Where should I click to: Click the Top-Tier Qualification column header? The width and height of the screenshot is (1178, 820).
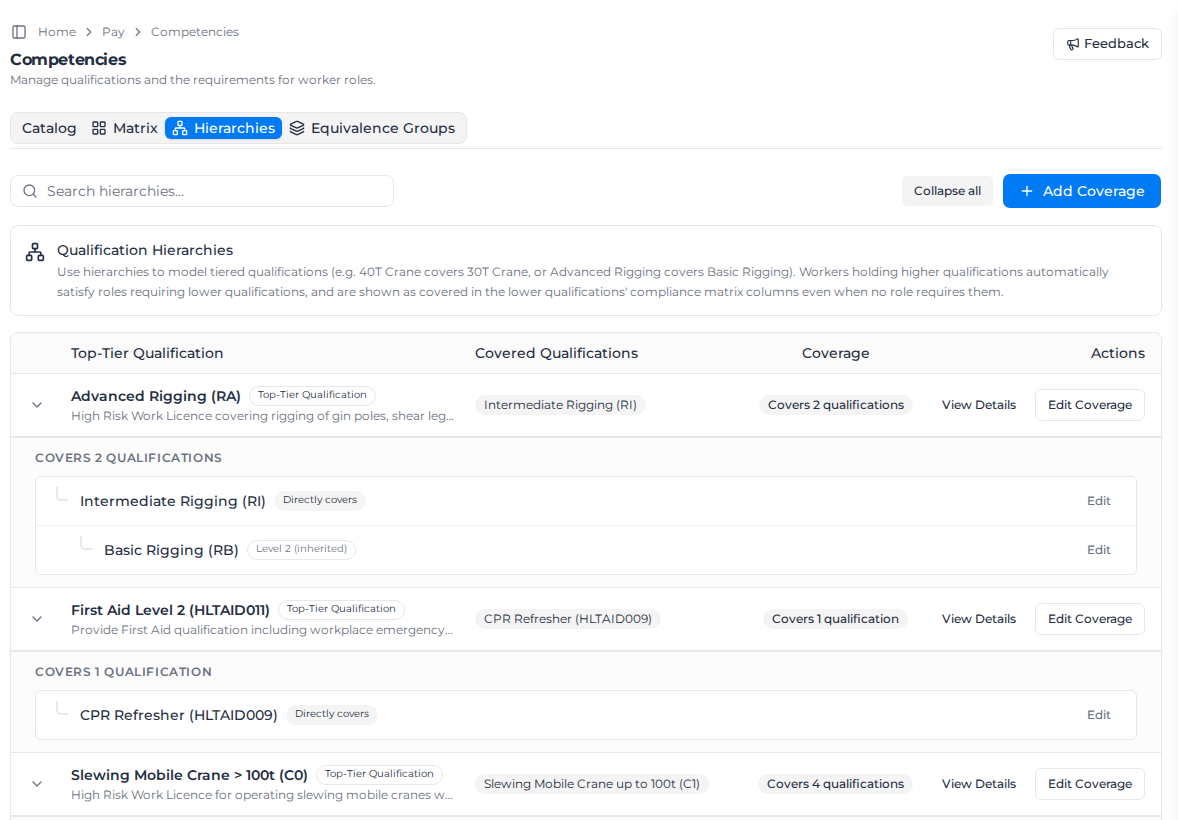146,354
